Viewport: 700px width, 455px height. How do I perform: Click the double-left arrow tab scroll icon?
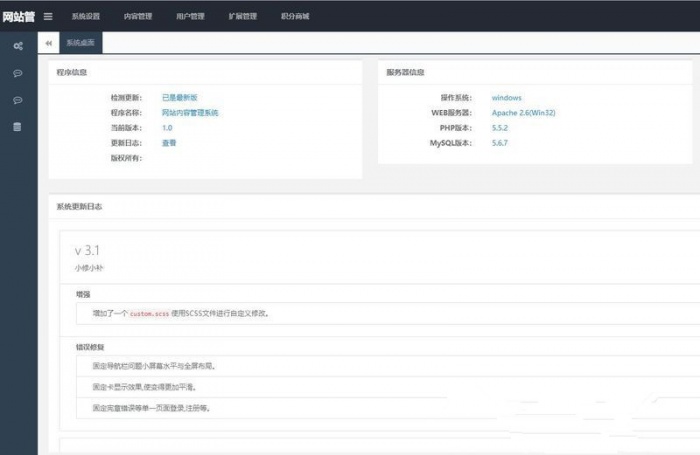pyautogui.click(x=49, y=44)
